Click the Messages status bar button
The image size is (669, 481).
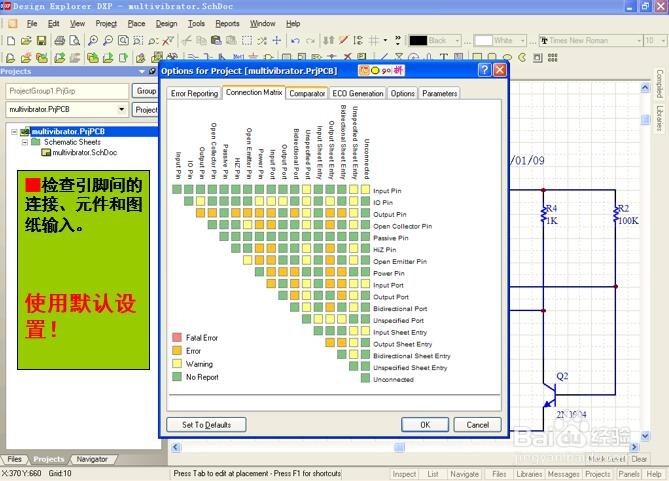pos(563,474)
